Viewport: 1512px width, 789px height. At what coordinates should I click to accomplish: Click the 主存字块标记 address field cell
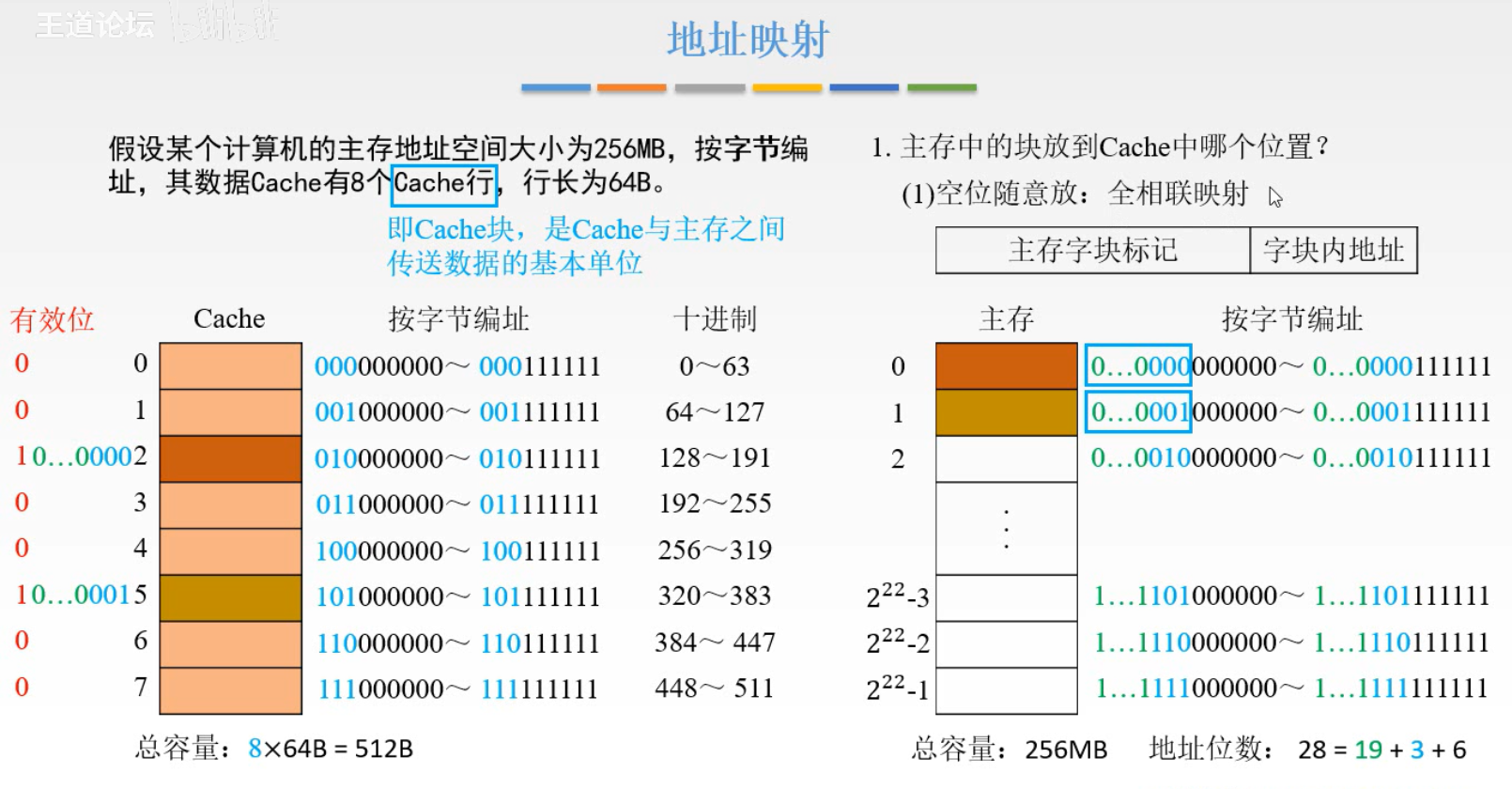click(1093, 250)
